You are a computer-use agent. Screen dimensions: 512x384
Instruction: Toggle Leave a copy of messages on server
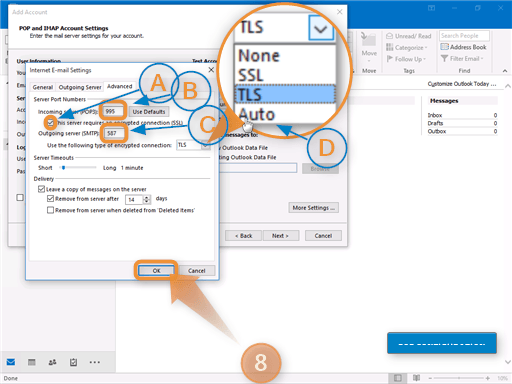pyautogui.click(x=41, y=189)
